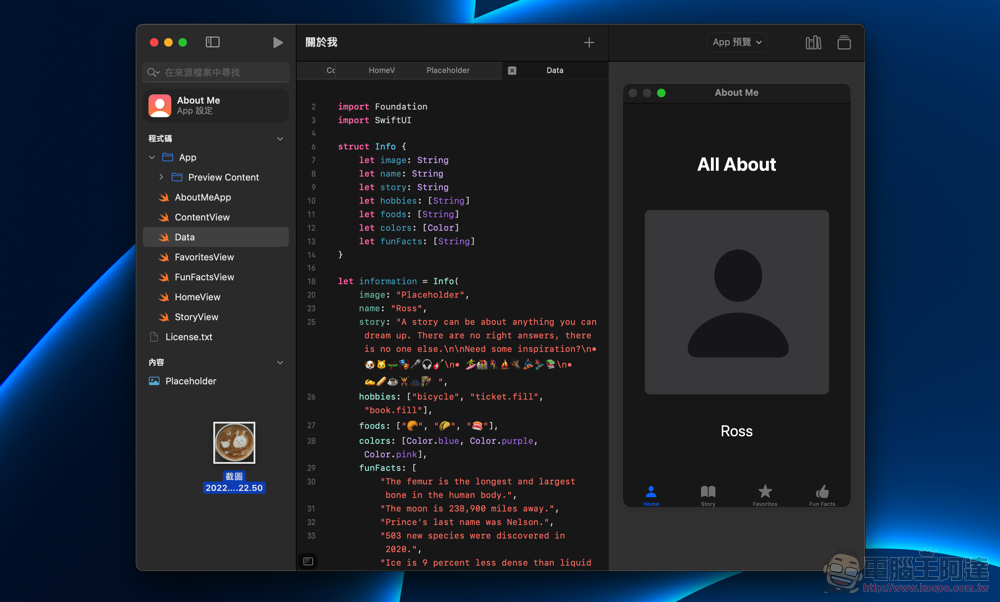Tap the Home tab in preview
This screenshot has width=1000, height=602.
pyautogui.click(x=651, y=495)
